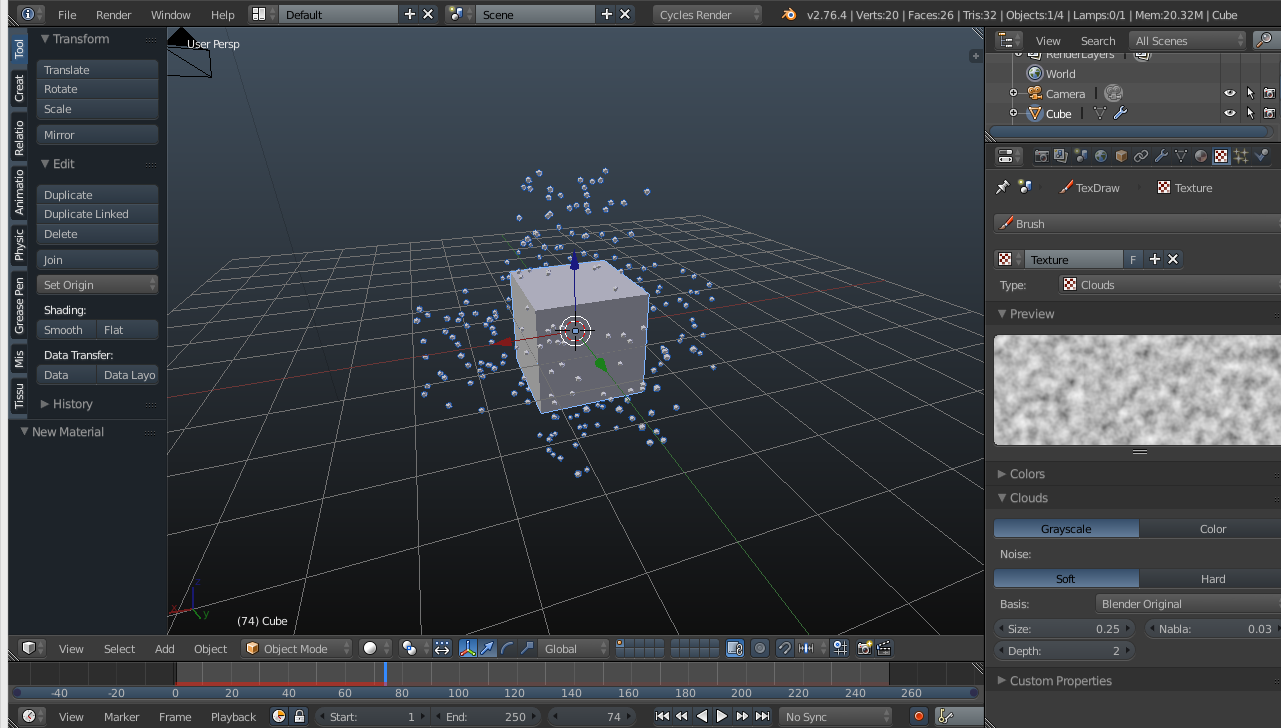Click the OpenGL render animation clapper icon

pos(884,648)
